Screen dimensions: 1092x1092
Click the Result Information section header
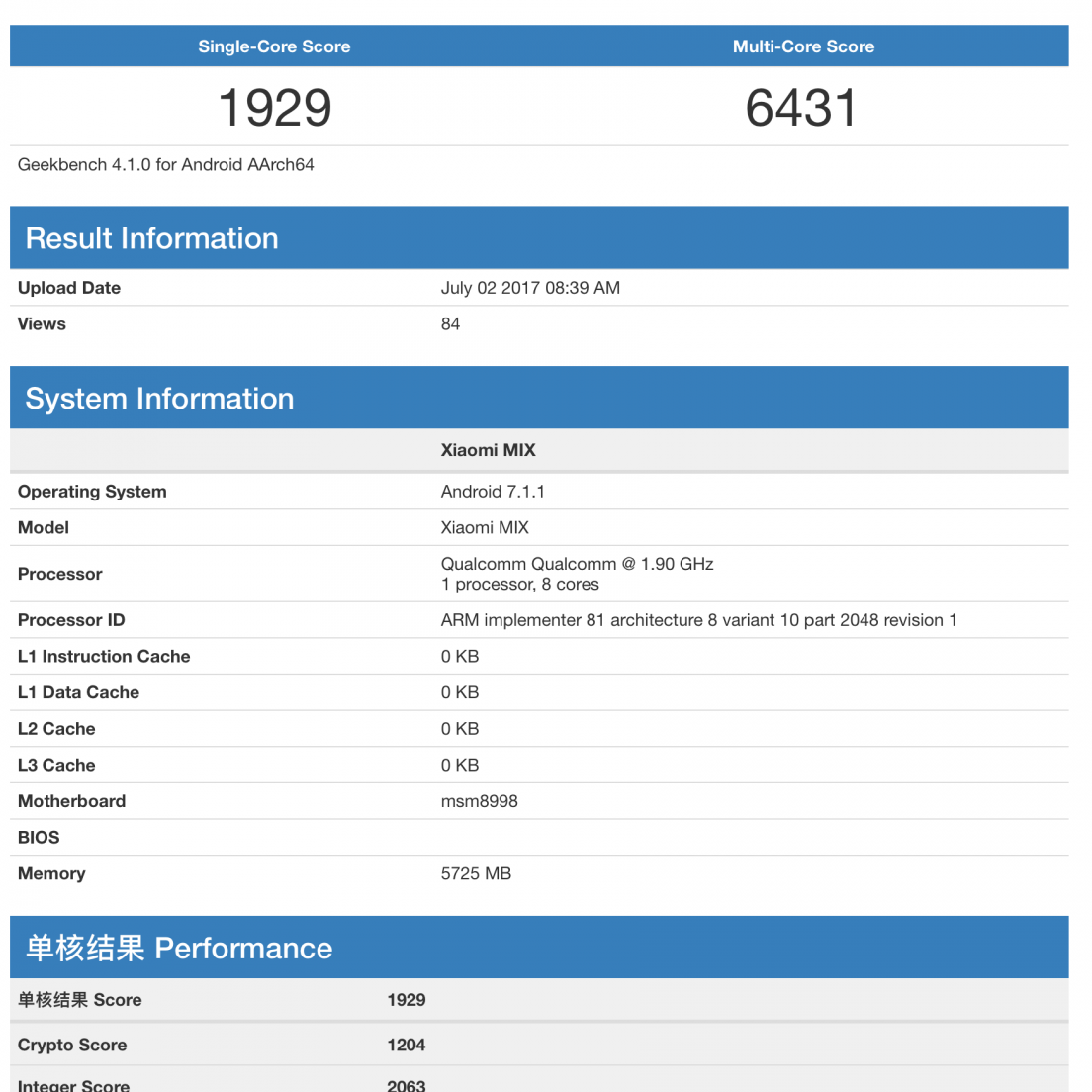click(x=151, y=238)
